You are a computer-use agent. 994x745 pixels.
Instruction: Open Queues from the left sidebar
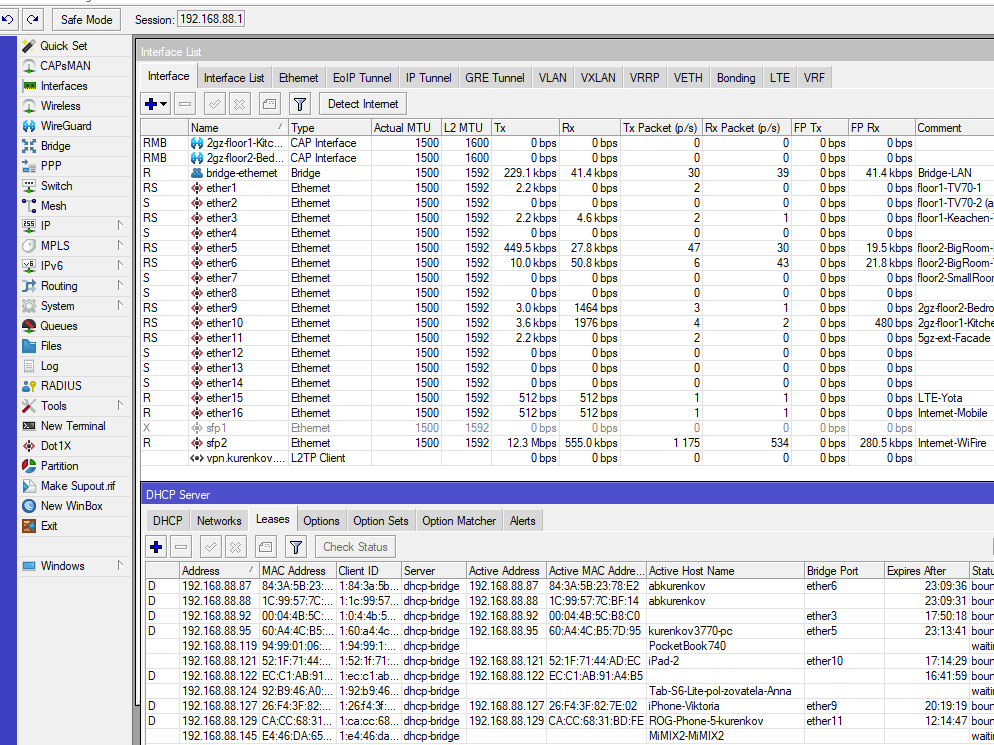58,326
